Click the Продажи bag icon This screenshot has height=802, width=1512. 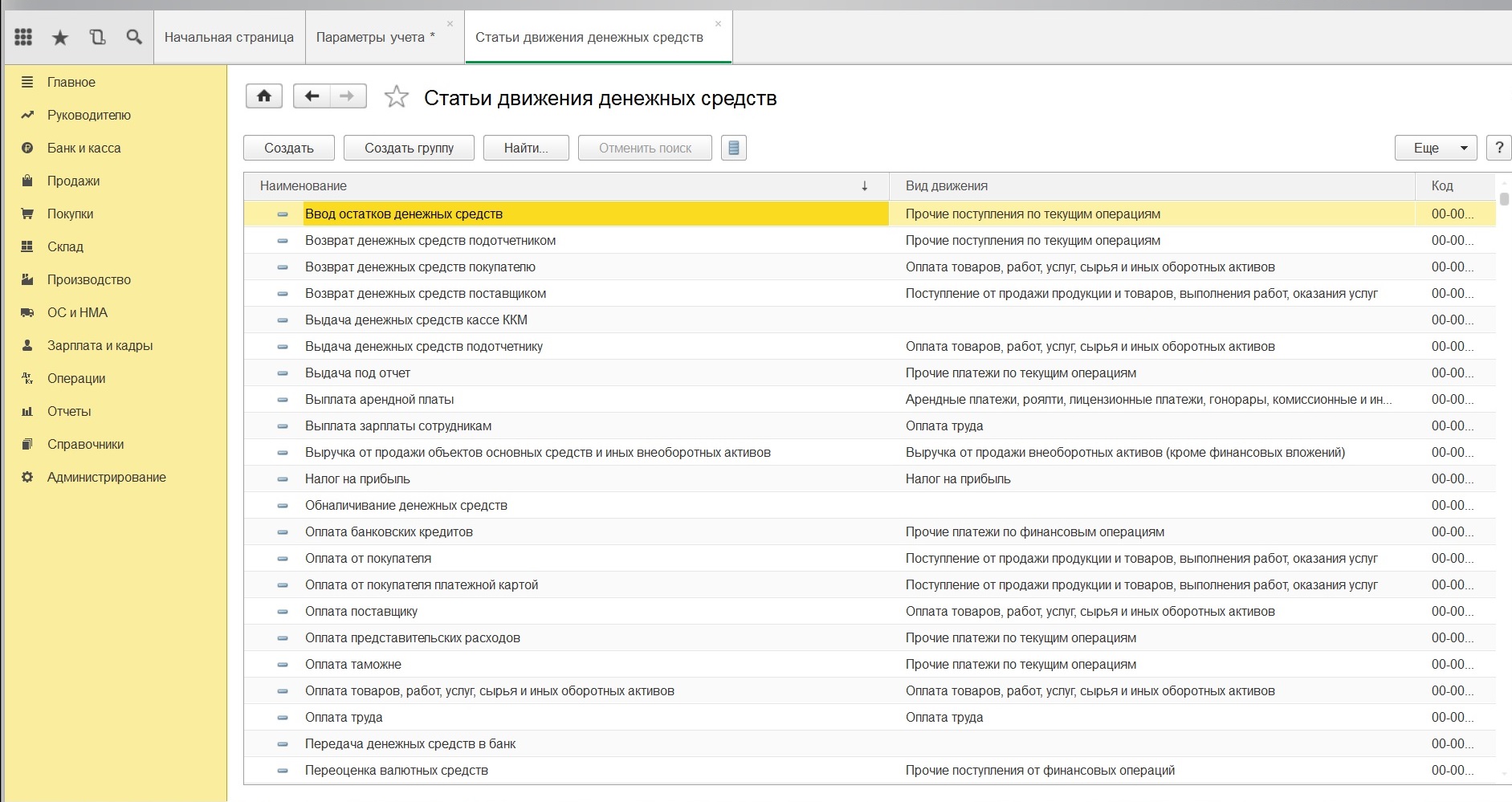(x=27, y=181)
